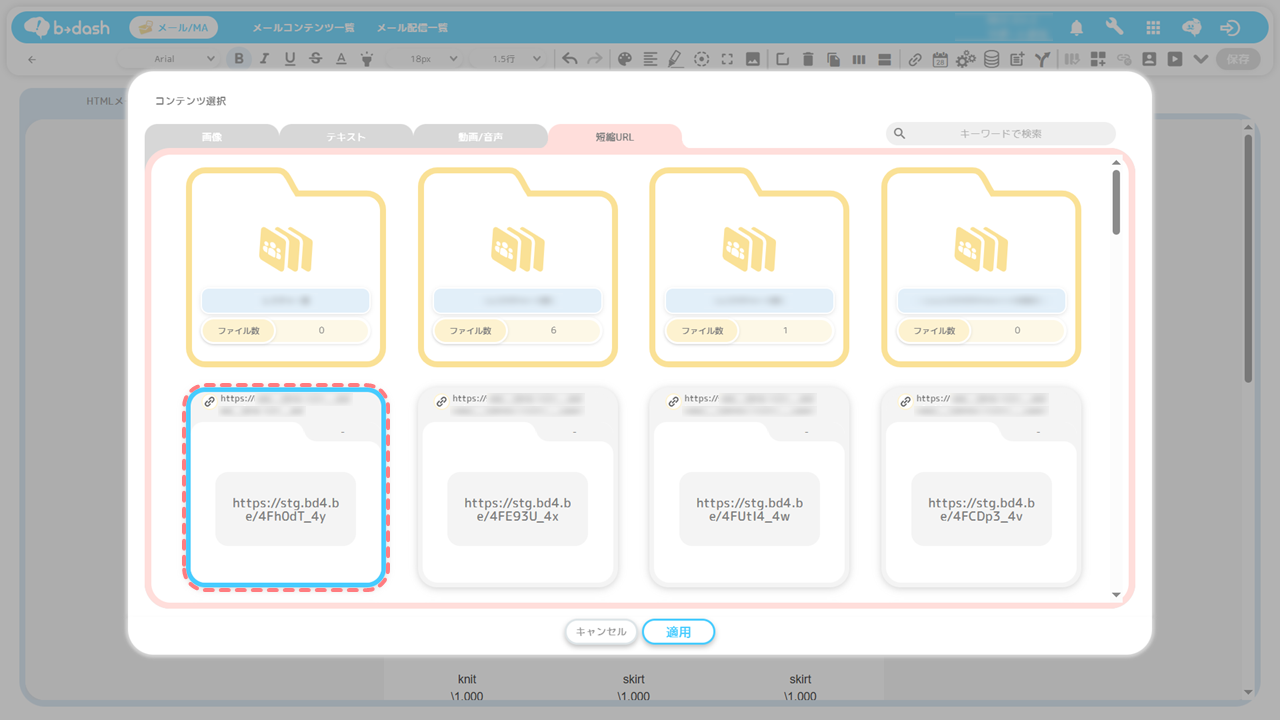Click the database stack icon in toolbar
Screen dimensions: 1280x720
(x=991, y=59)
